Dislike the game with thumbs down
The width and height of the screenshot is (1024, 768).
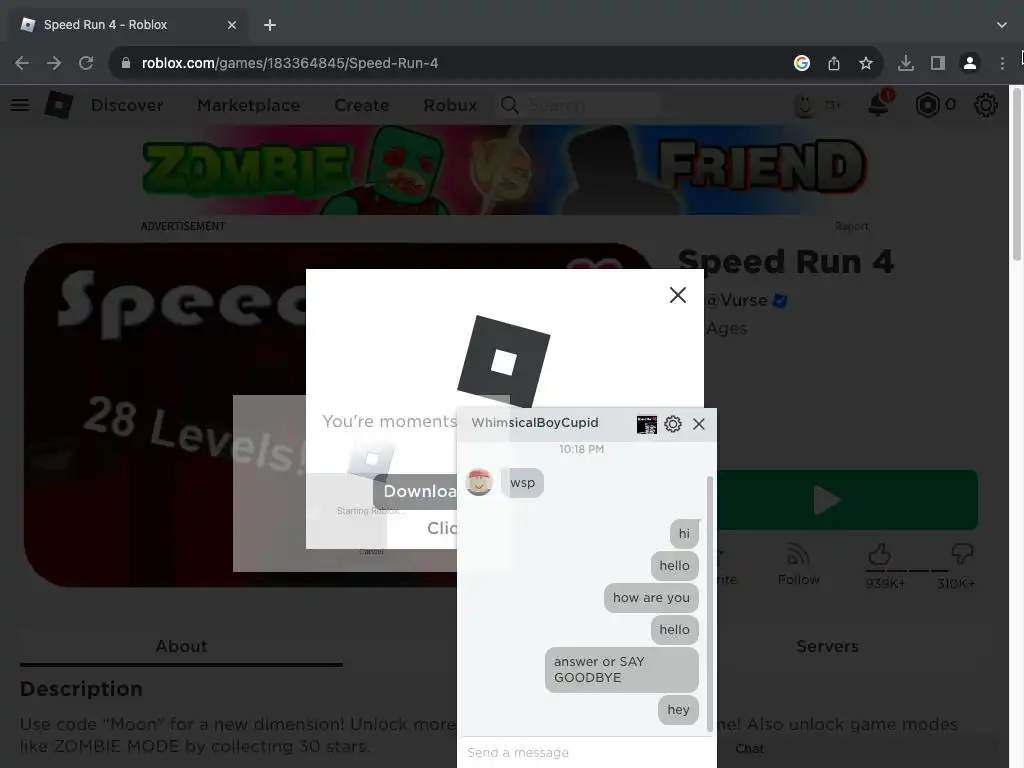coord(962,554)
